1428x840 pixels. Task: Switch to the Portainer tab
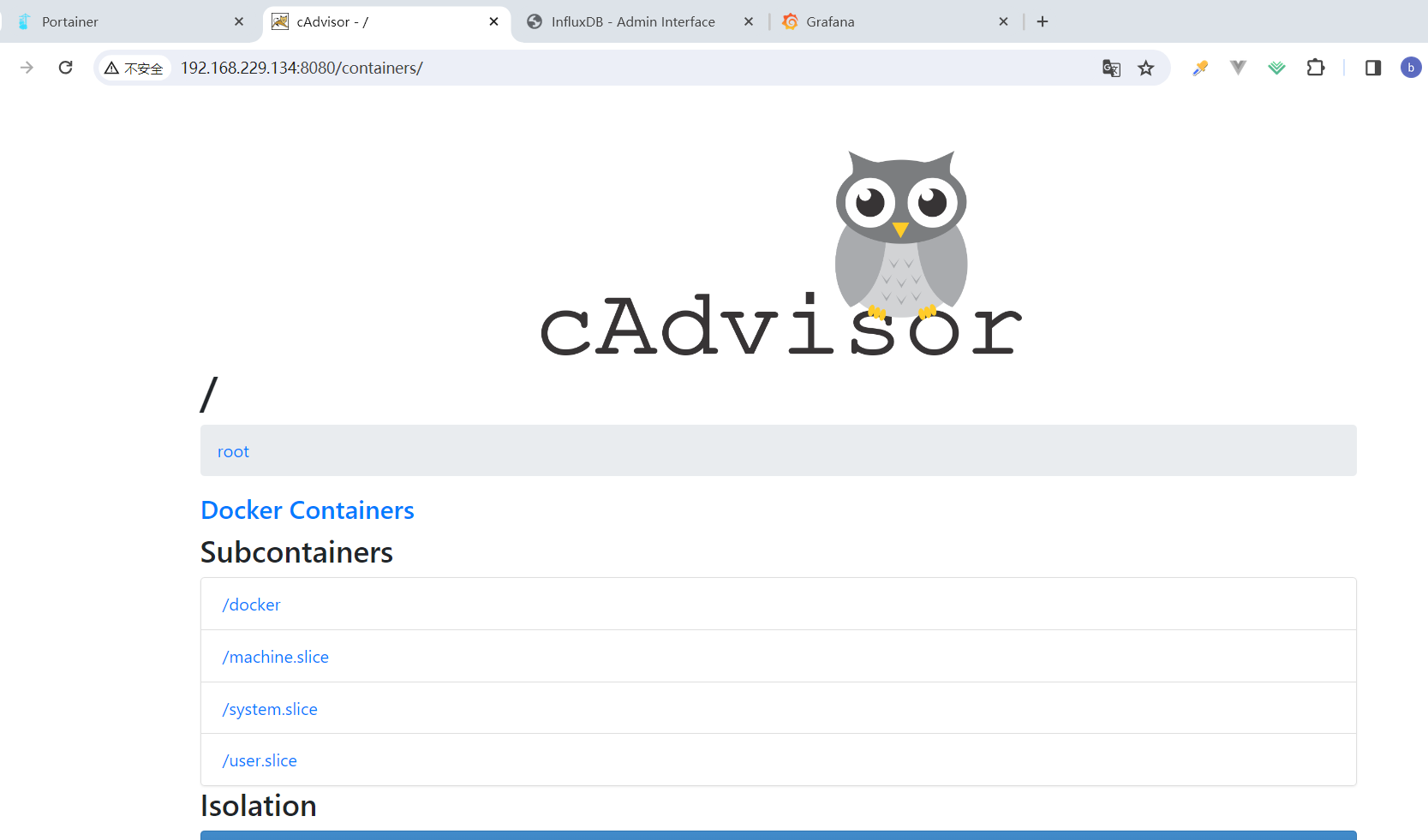pos(128,21)
